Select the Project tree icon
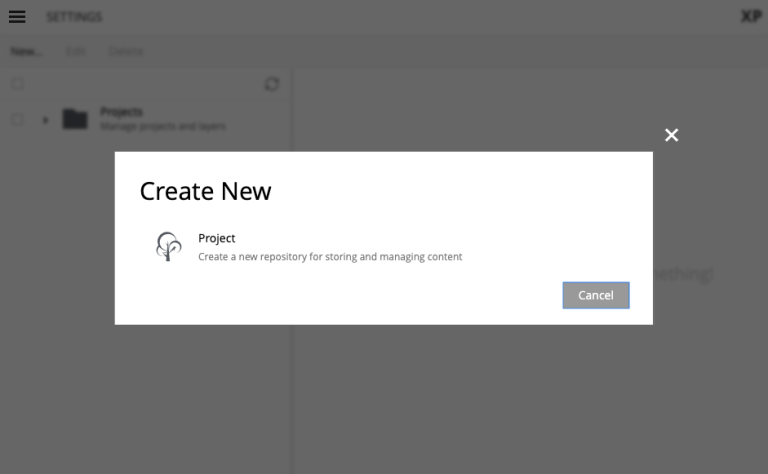 coord(168,246)
